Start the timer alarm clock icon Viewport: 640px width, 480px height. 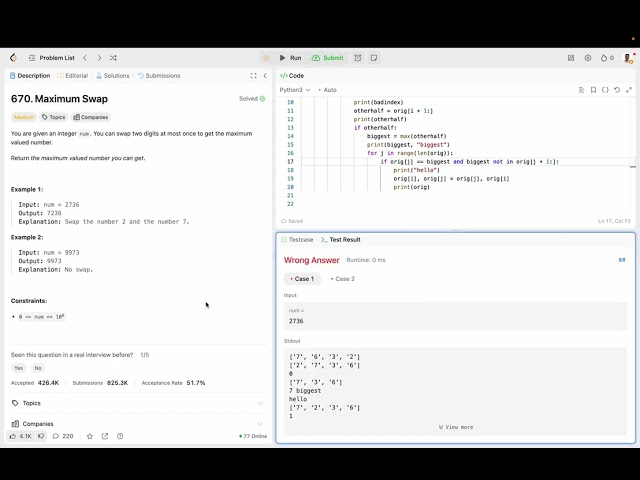(358, 58)
